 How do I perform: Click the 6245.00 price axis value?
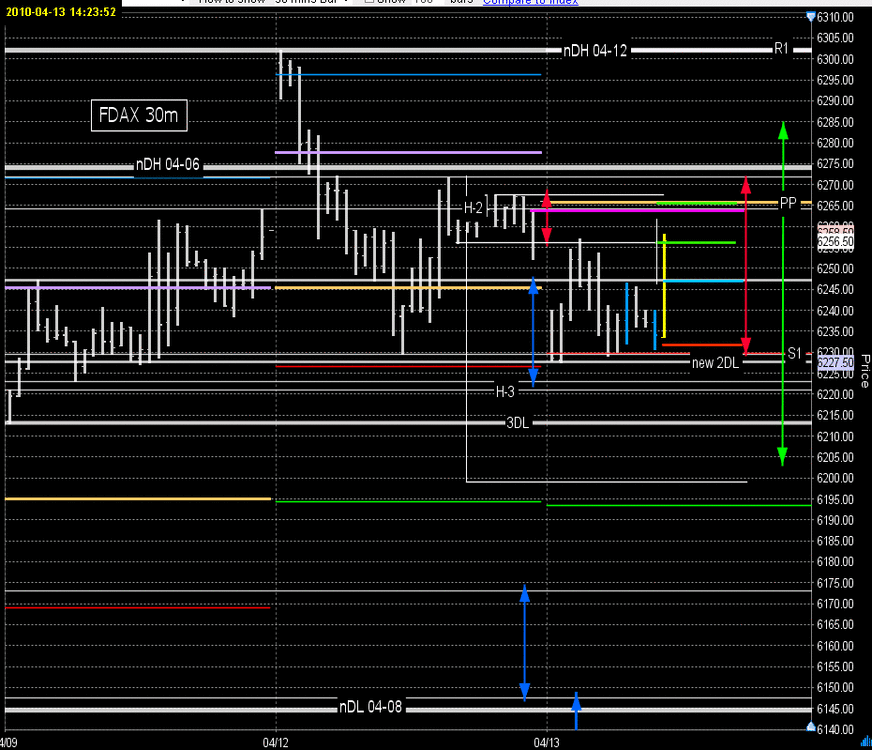click(x=835, y=289)
